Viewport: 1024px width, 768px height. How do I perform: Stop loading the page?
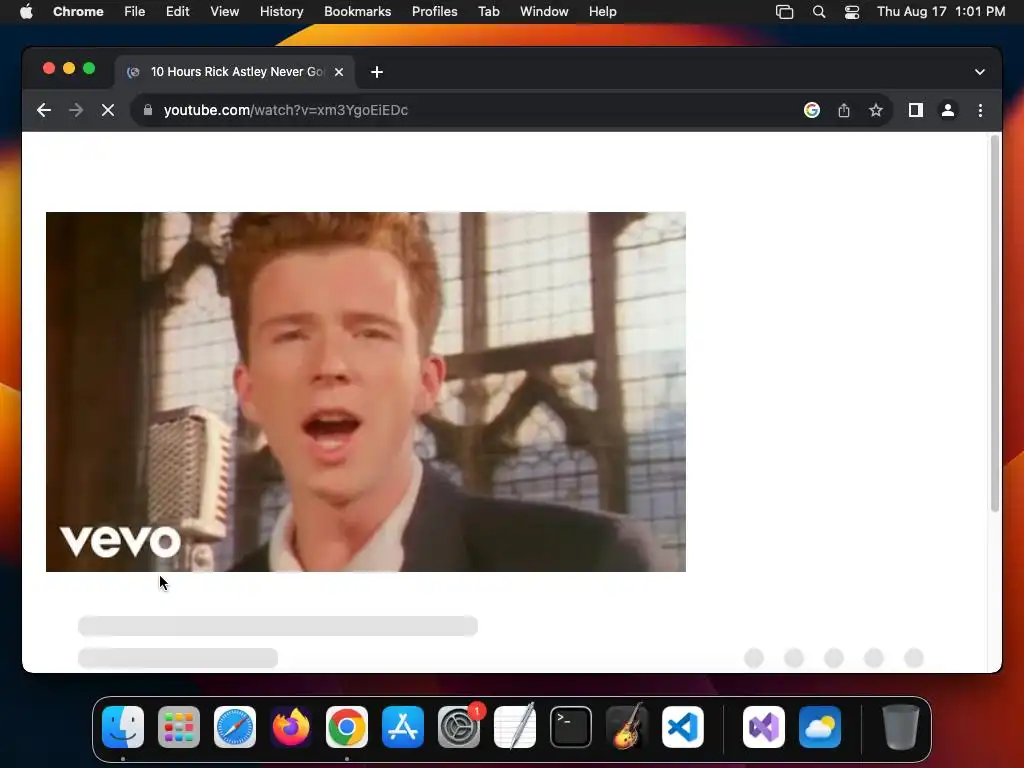(x=108, y=110)
